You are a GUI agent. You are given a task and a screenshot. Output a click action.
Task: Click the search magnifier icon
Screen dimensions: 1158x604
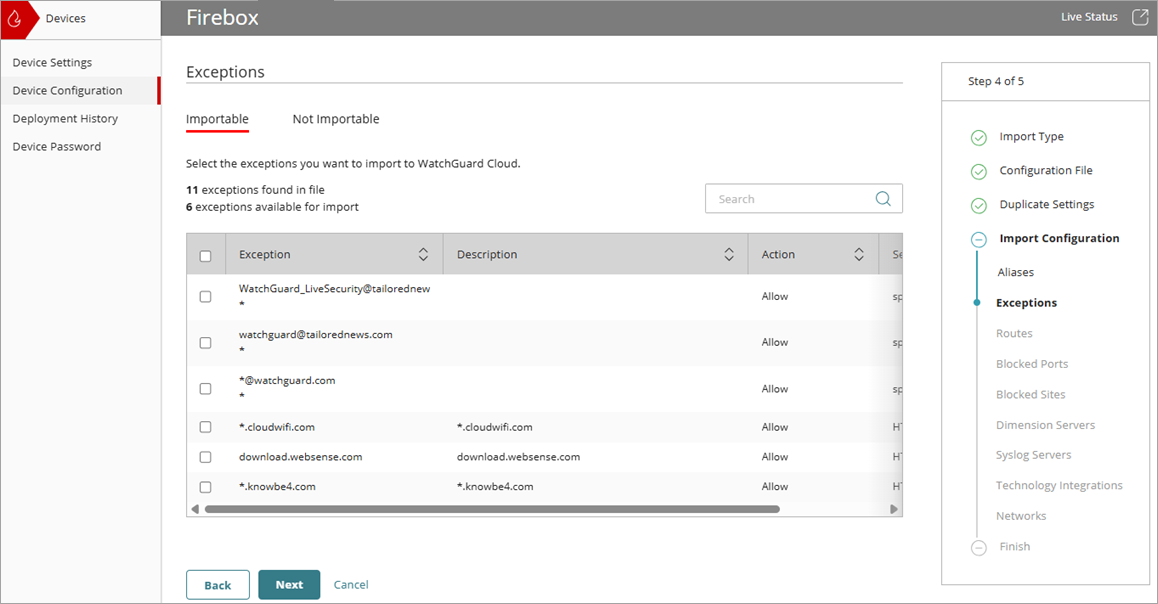883,199
